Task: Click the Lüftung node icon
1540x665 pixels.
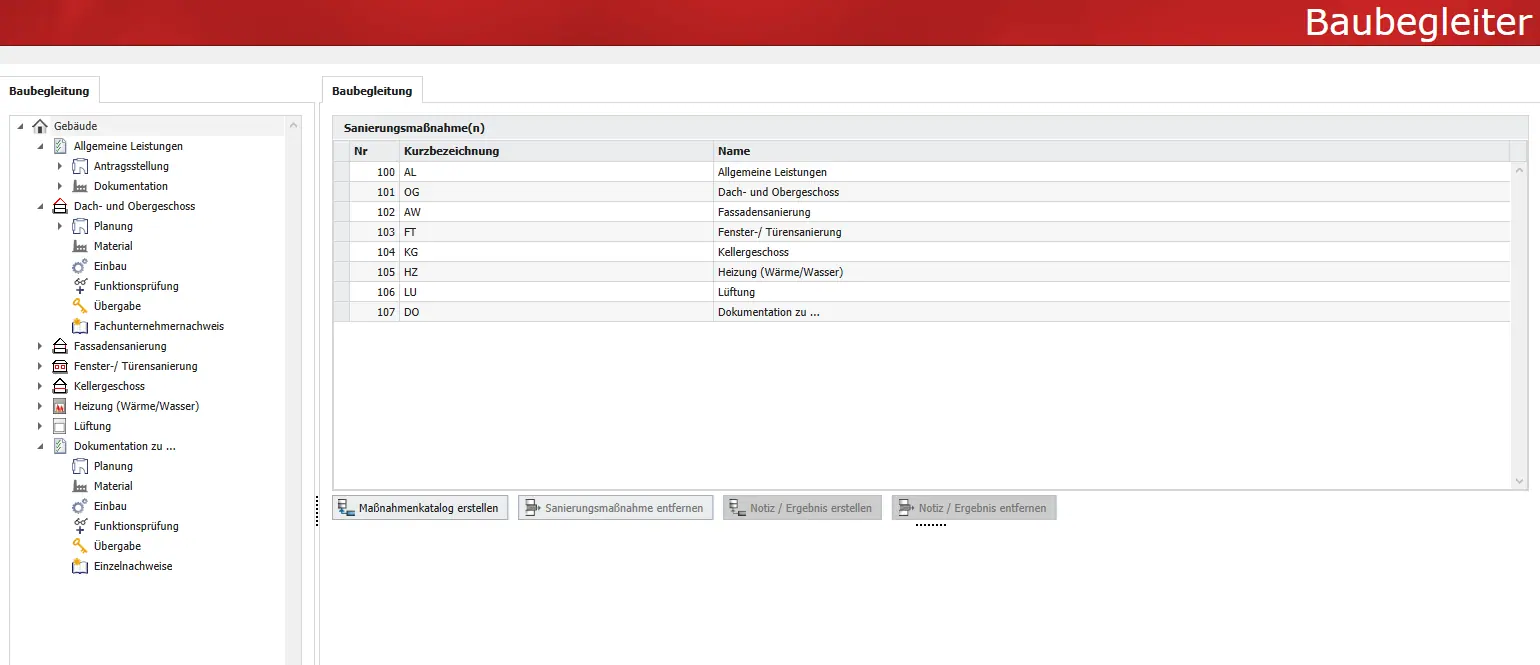Action: pos(59,426)
